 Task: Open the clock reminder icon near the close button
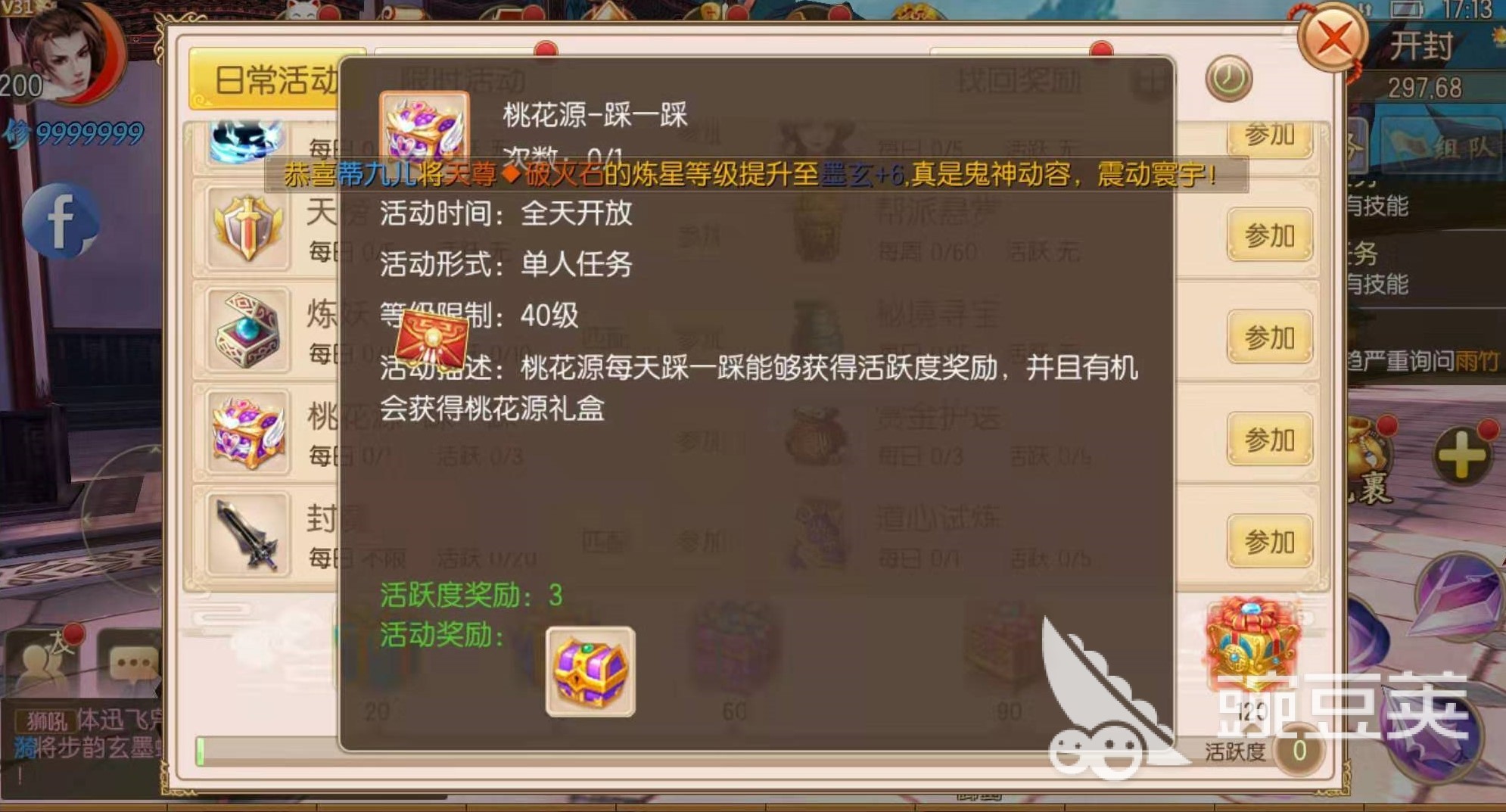click(x=1228, y=79)
